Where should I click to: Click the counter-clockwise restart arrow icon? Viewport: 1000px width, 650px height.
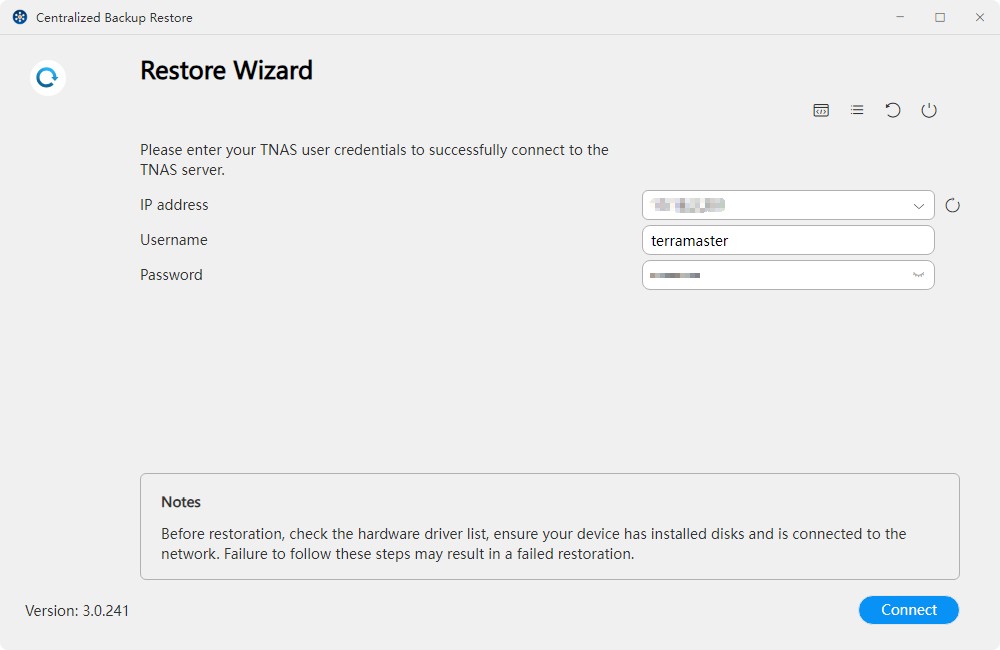click(x=893, y=110)
